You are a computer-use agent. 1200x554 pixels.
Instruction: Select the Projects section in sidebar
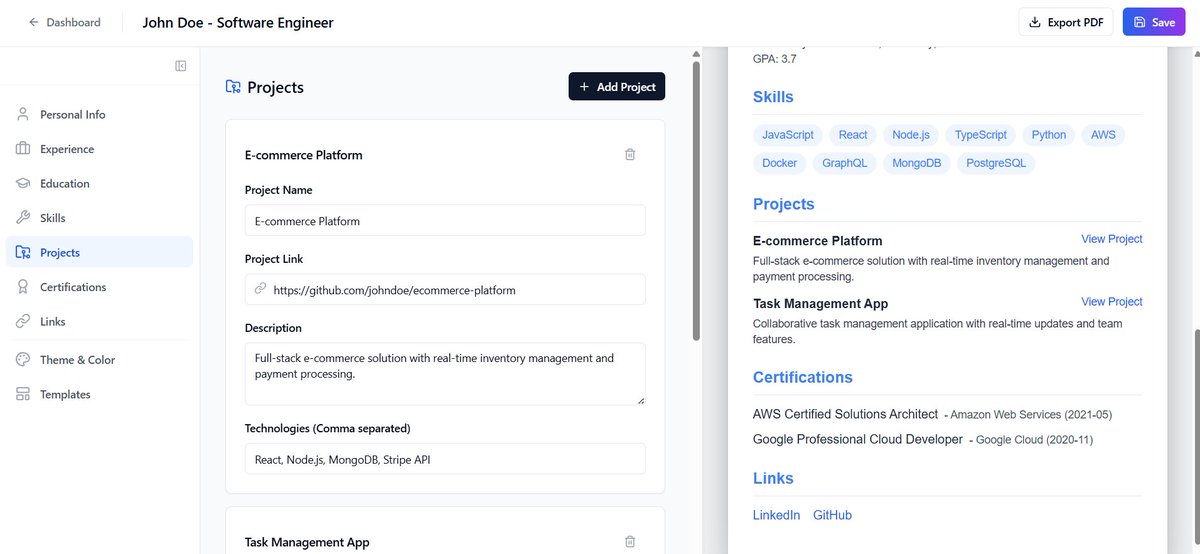[x=99, y=252]
